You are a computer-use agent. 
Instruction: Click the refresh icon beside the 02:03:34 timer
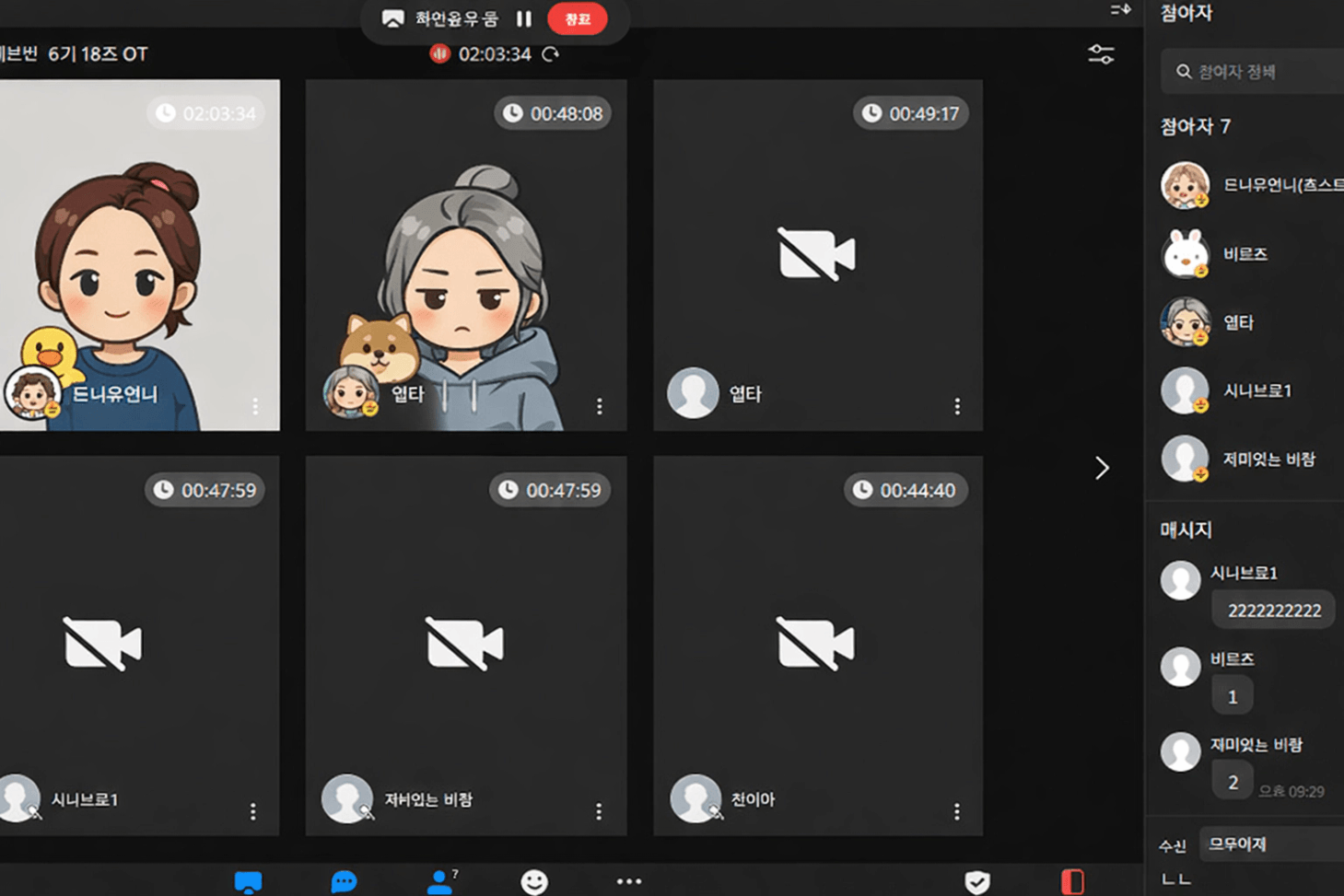coord(551,54)
